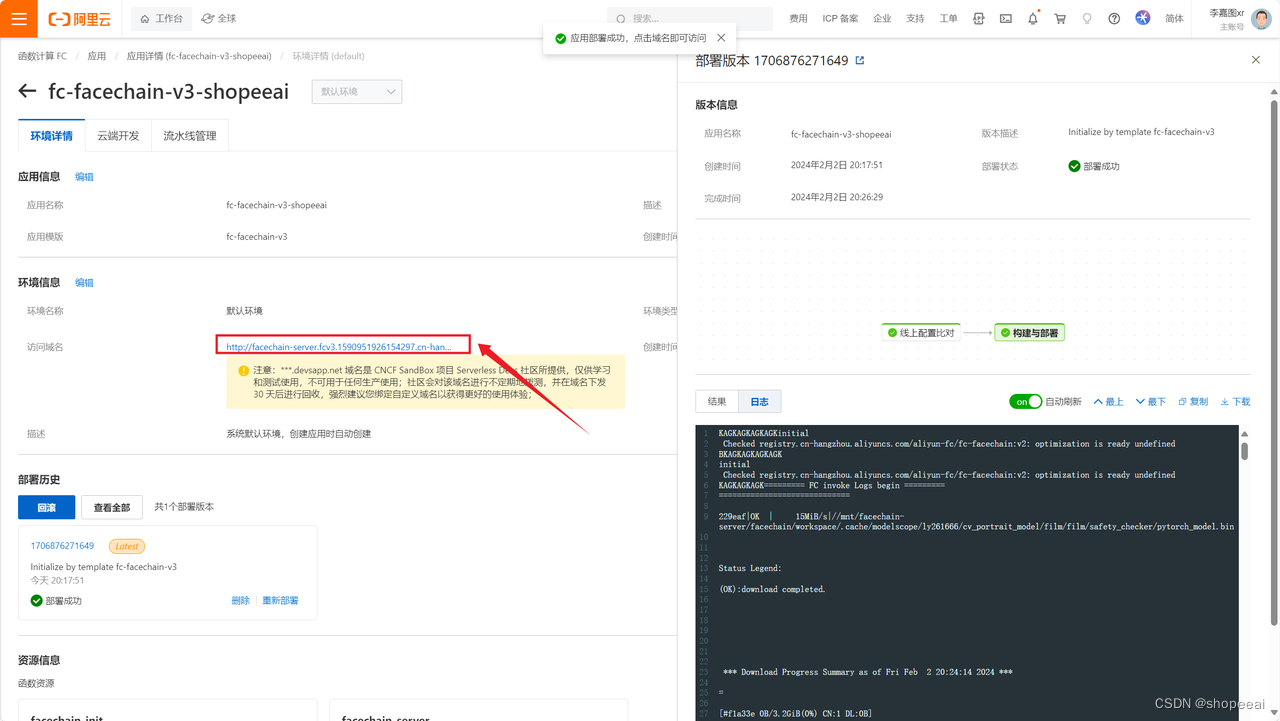Click the 回滚 rollback button

coord(46,508)
